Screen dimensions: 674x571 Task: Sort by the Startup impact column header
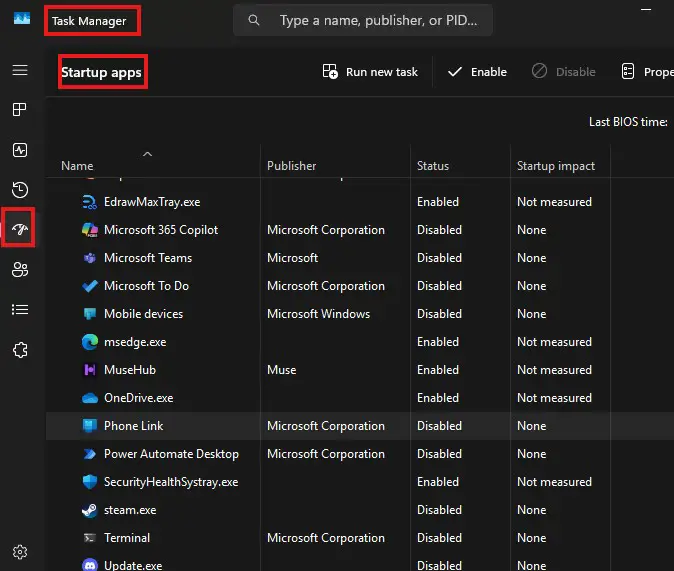(556, 166)
